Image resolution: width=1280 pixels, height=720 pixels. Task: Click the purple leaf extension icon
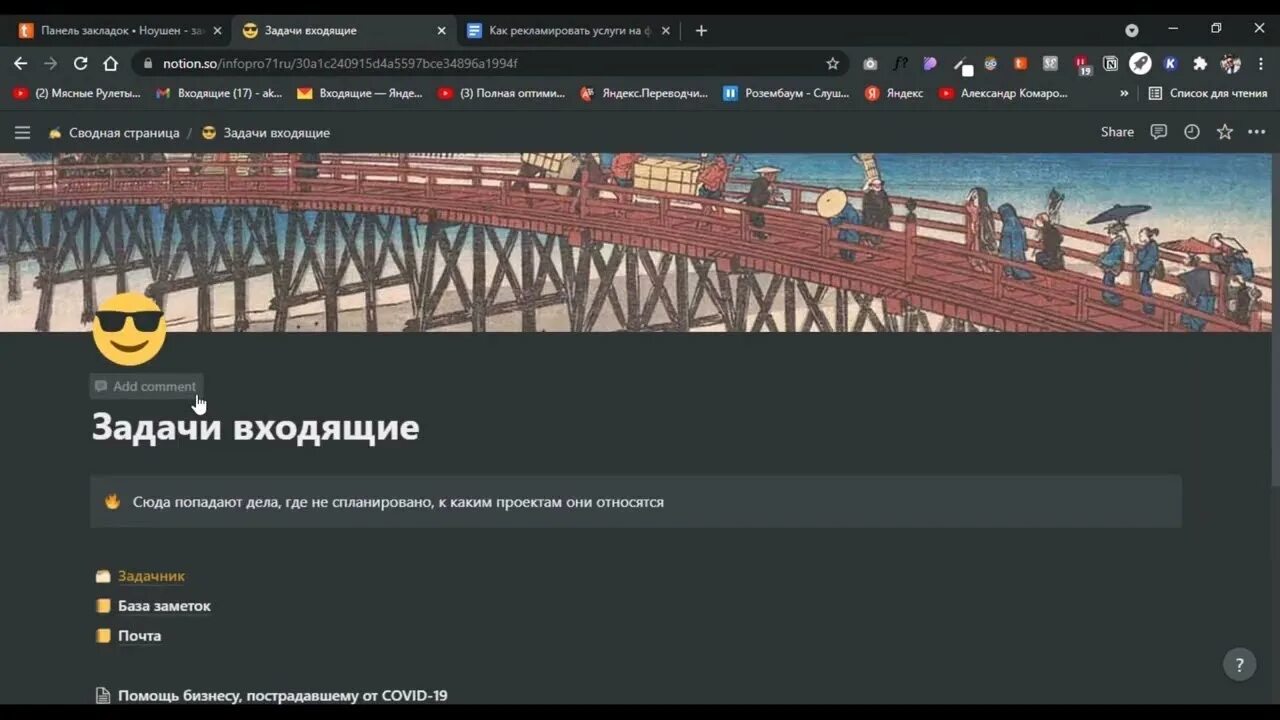(x=930, y=63)
